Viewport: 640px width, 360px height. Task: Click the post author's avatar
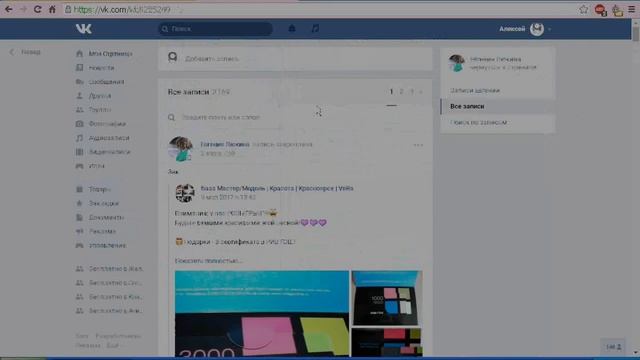pos(180,149)
